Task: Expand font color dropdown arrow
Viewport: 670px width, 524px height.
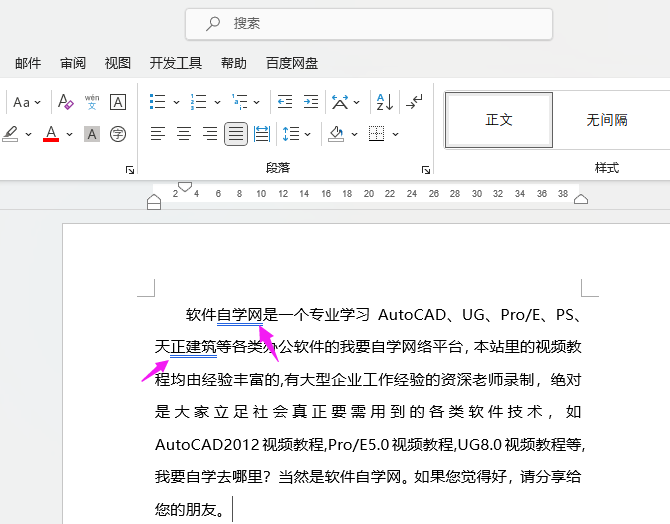Action: (x=69, y=134)
